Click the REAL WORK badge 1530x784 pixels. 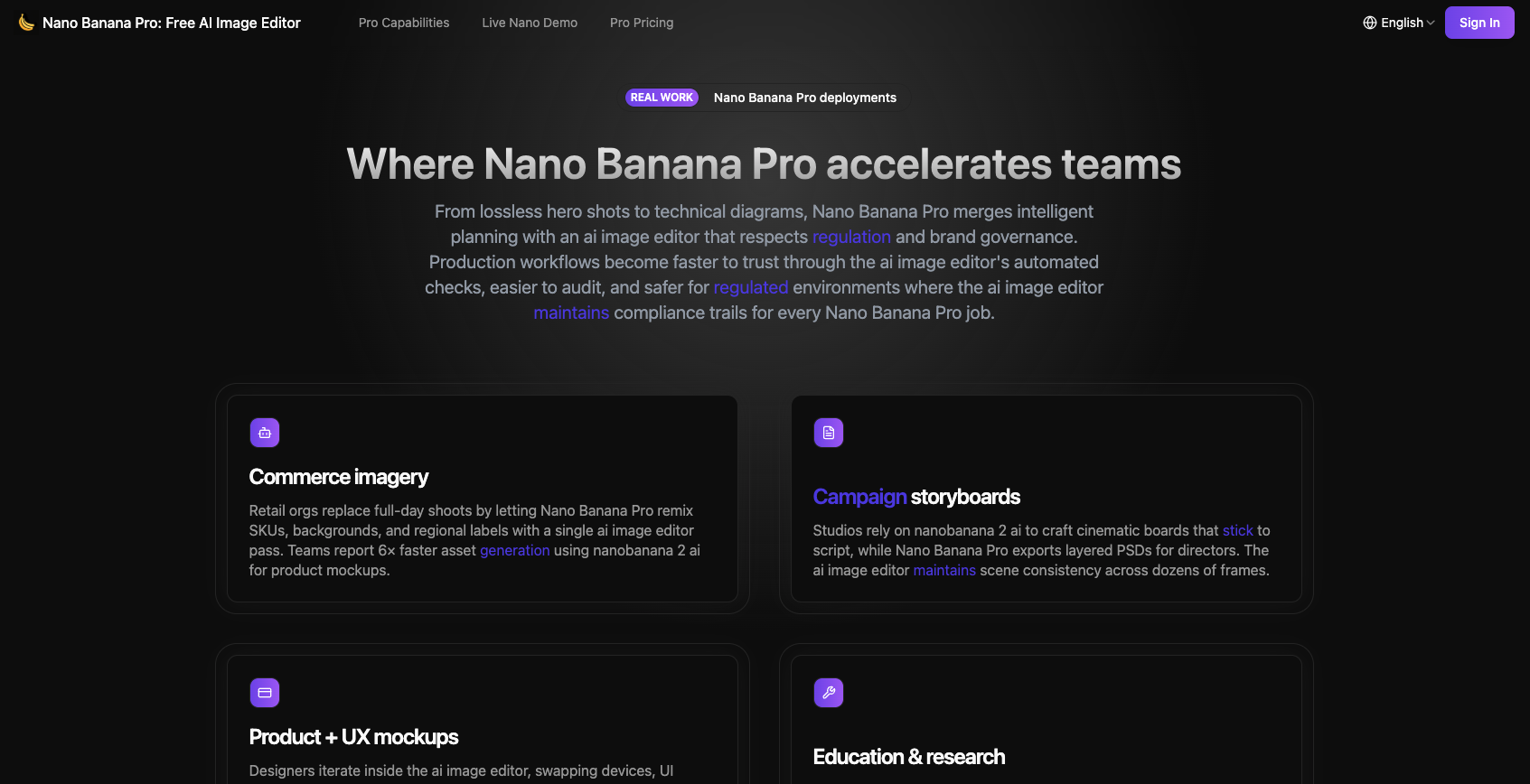662,97
